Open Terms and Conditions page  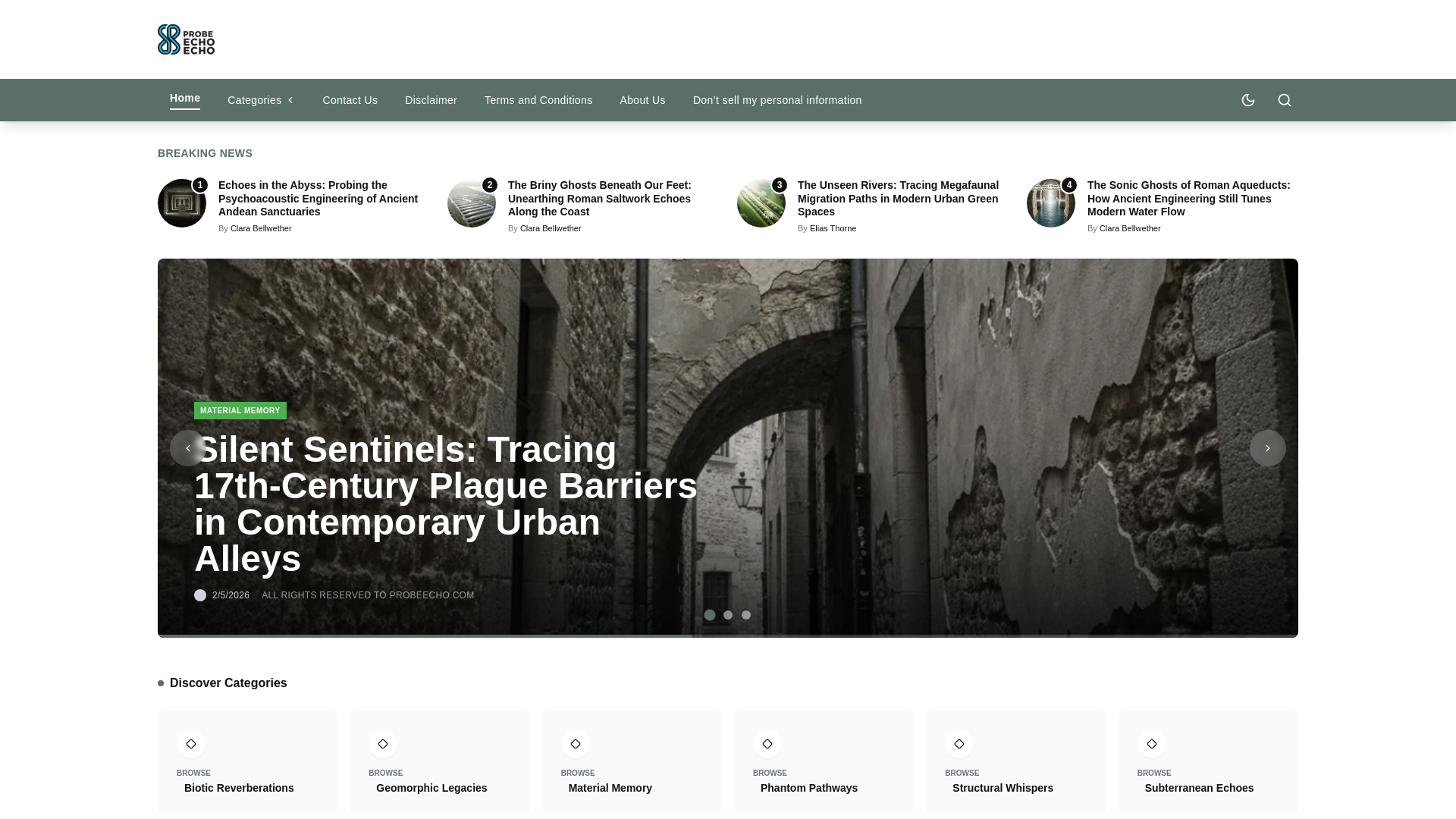pos(538,100)
